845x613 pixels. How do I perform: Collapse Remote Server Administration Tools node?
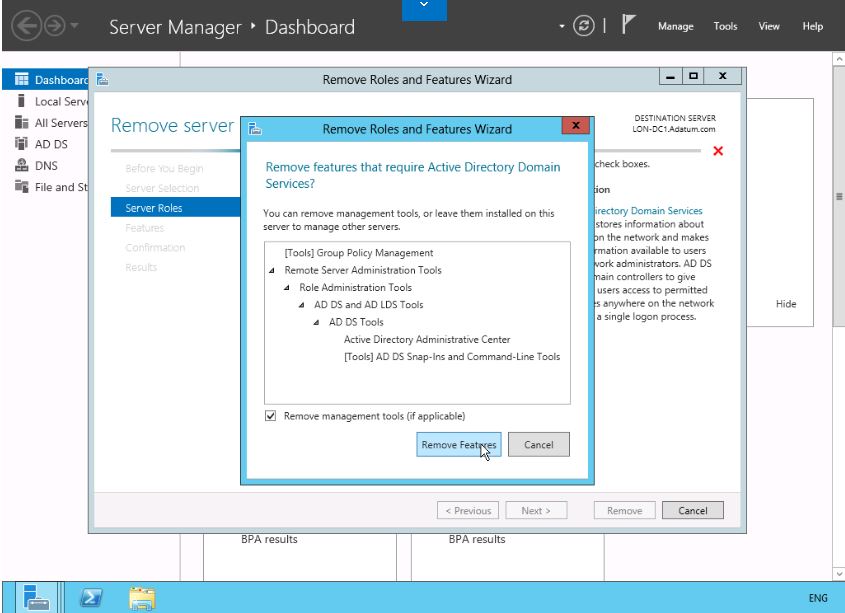273,271
